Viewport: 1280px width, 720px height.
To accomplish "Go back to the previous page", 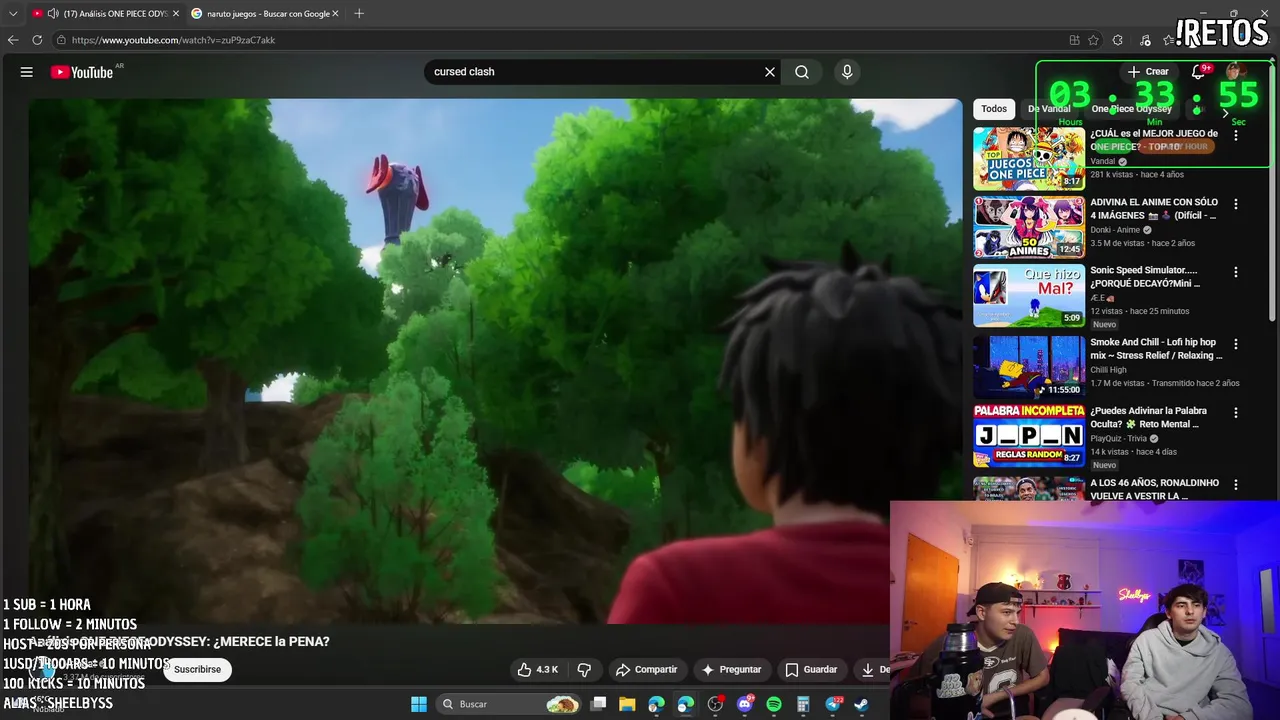I will (x=13, y=40).
